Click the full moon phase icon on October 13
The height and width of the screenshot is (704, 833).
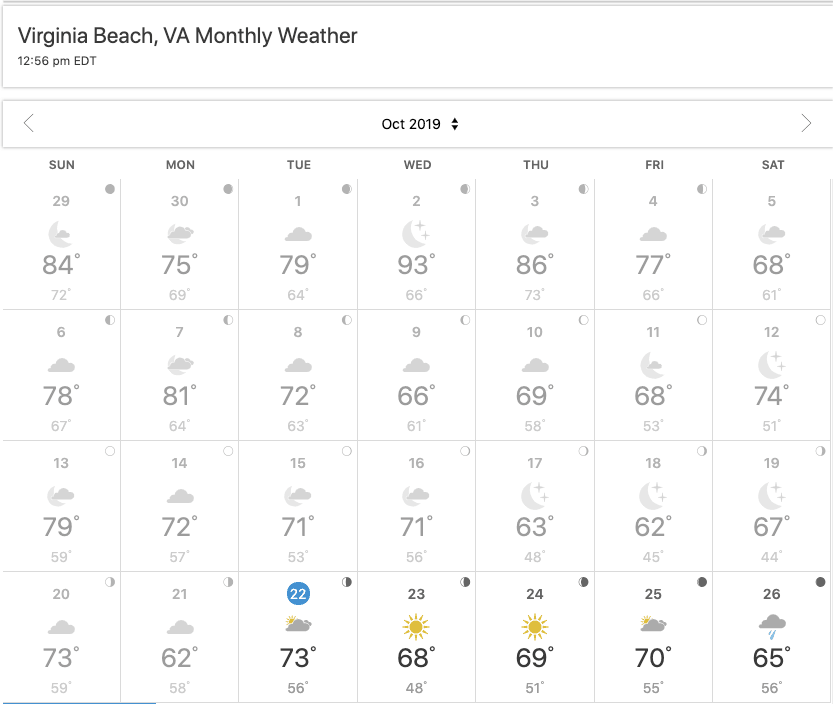[110, 451]
